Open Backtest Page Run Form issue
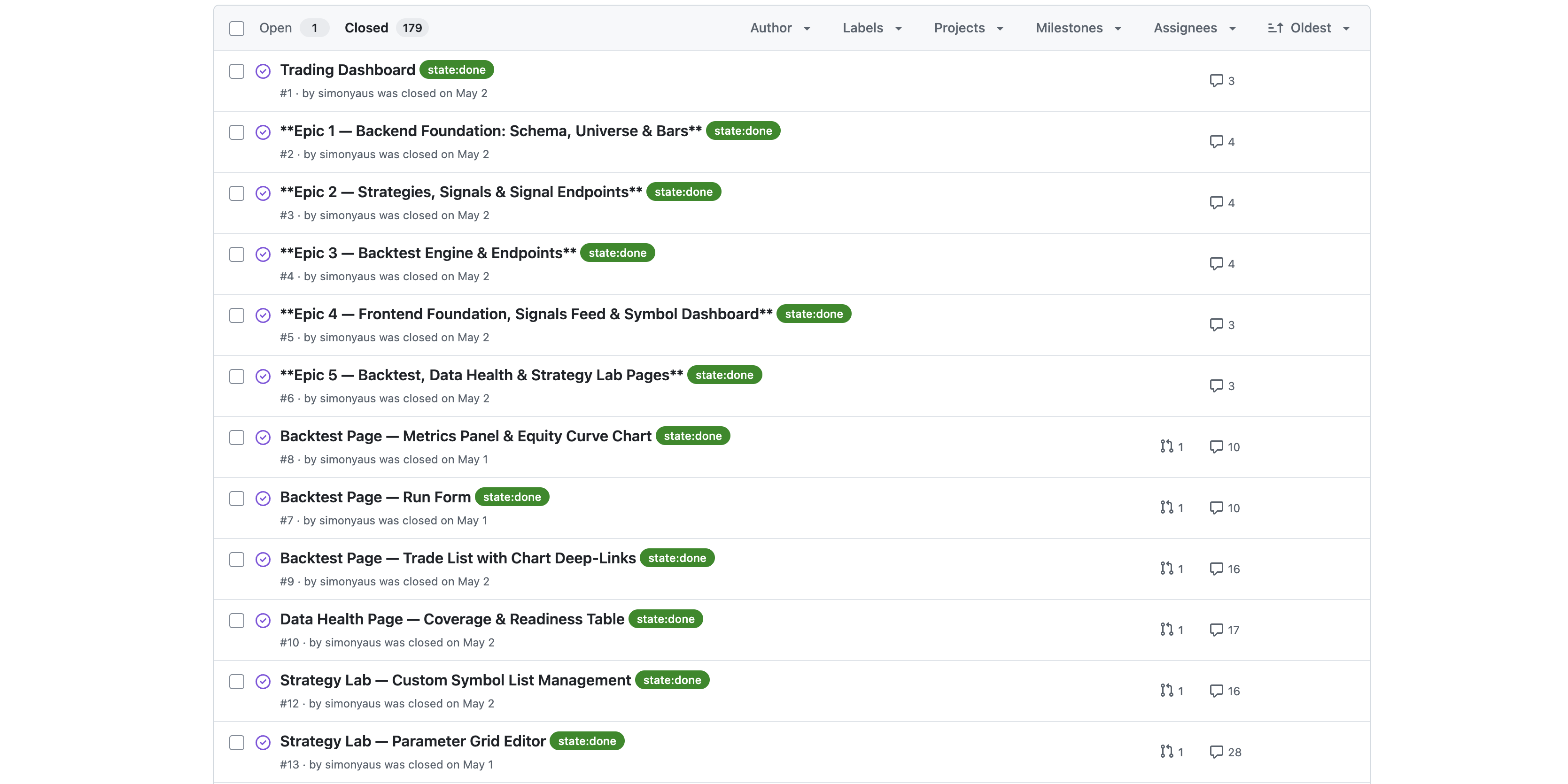Viewport: 1568px width, 784px height. pyautogui.click(x=375, y=497)
